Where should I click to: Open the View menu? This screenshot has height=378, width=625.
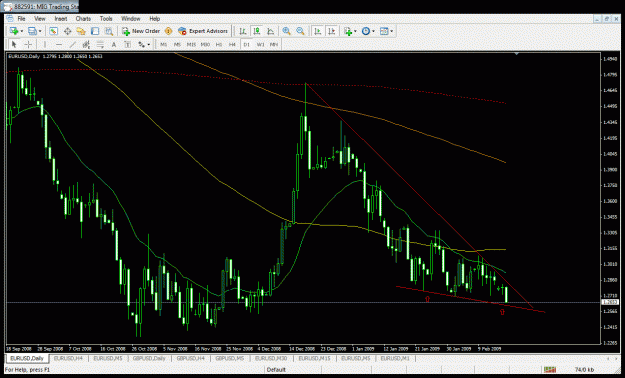point(40,19)
